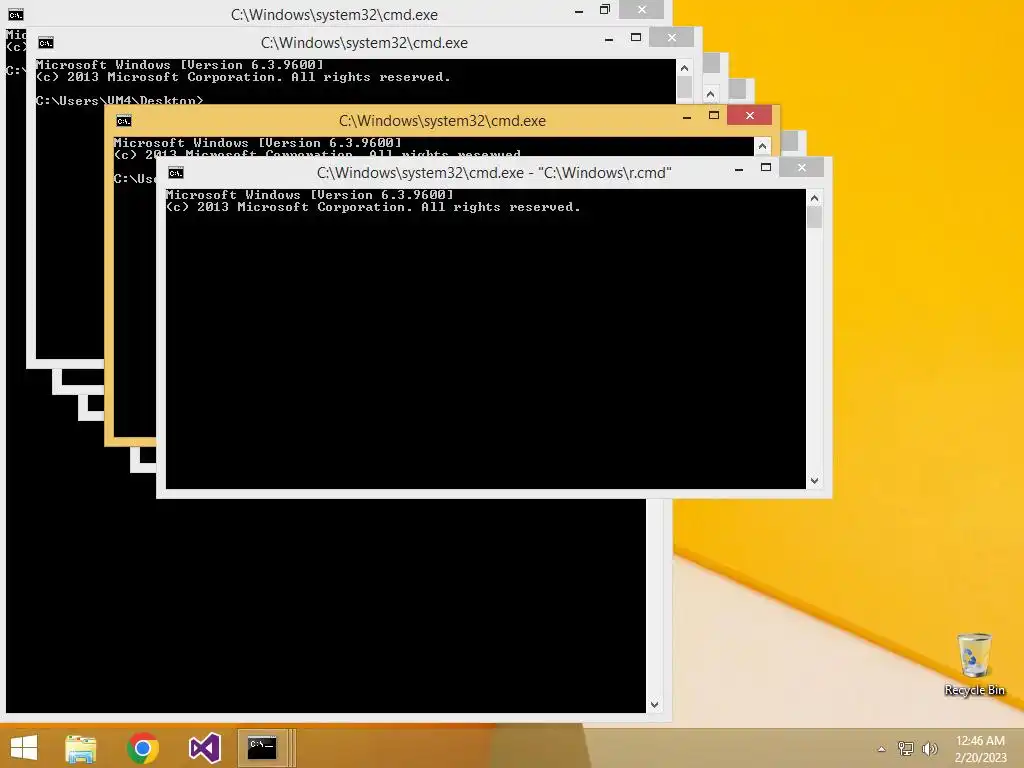Maximize the r.cmd command window
The height and width of the screenshot is (768, 1024).
click(x=765, y=168)
